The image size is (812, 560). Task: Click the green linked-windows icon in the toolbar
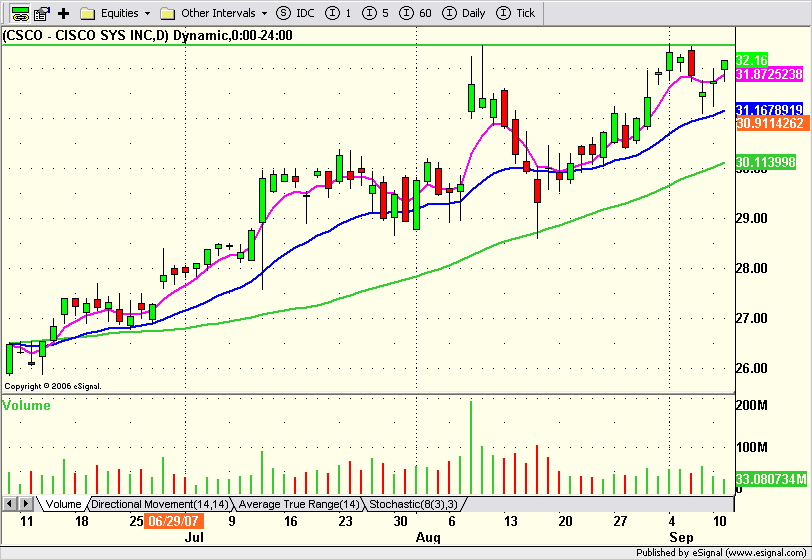pos(20,13)
